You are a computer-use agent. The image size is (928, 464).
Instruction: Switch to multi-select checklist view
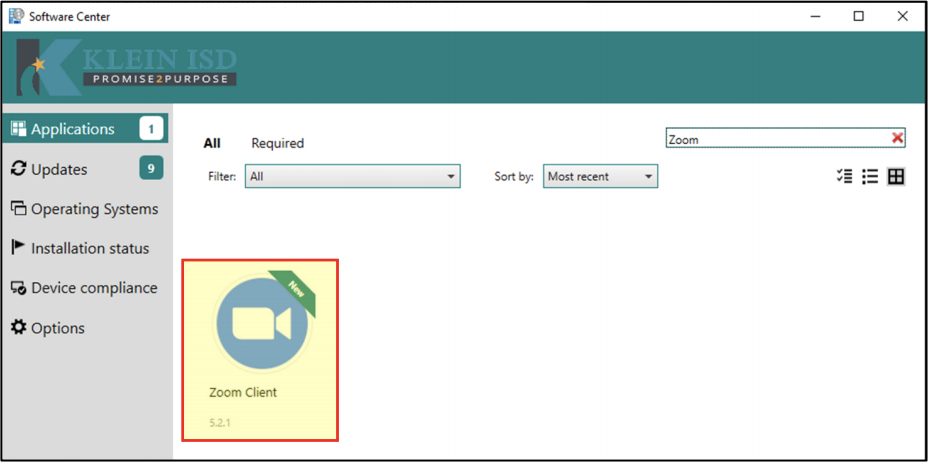(x=845, y=176)
